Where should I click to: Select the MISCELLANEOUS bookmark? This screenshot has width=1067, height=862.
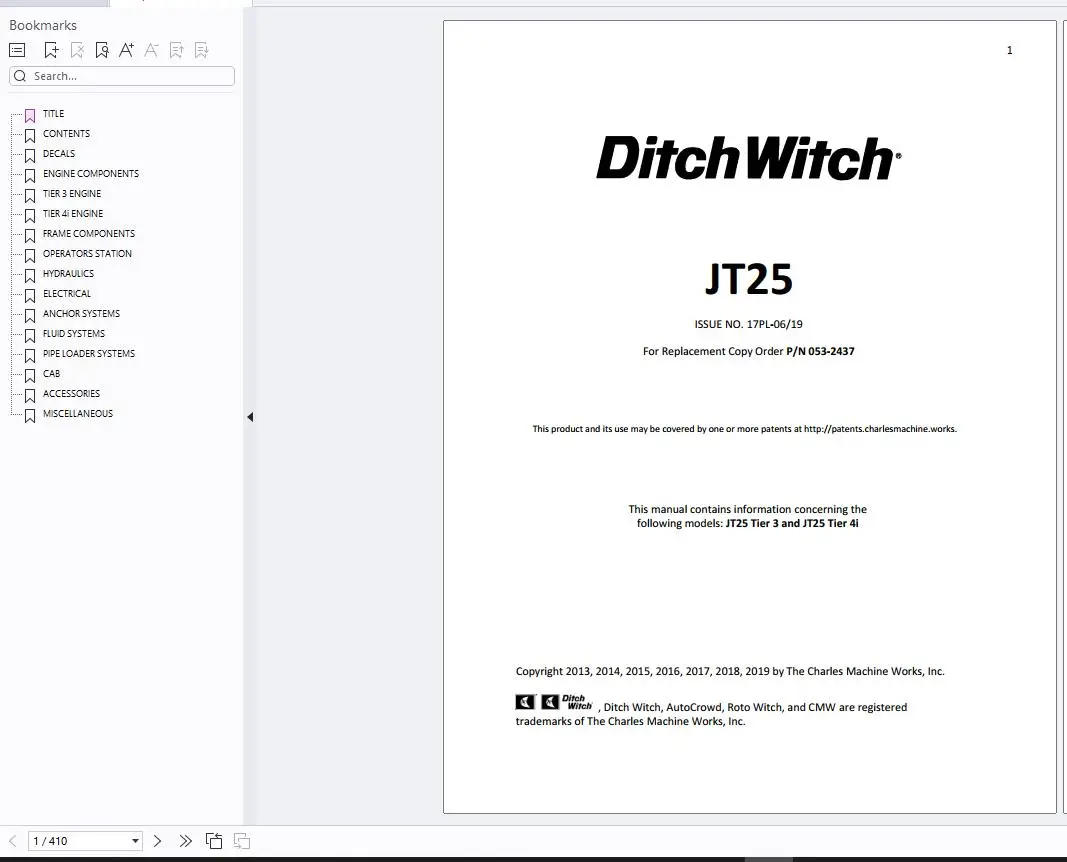[77, 413]
